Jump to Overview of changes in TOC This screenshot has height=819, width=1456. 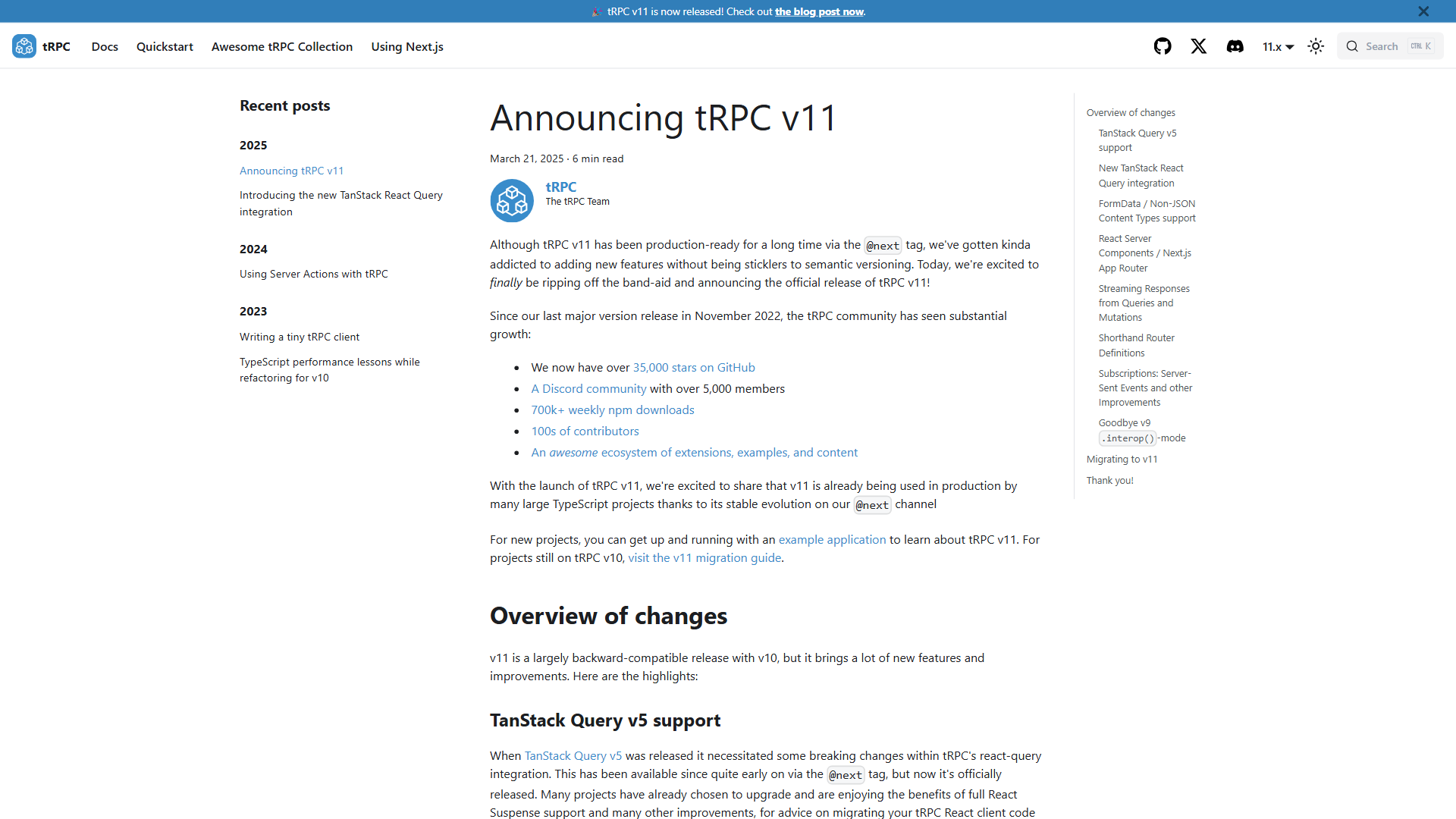(x=1131, y=112)
